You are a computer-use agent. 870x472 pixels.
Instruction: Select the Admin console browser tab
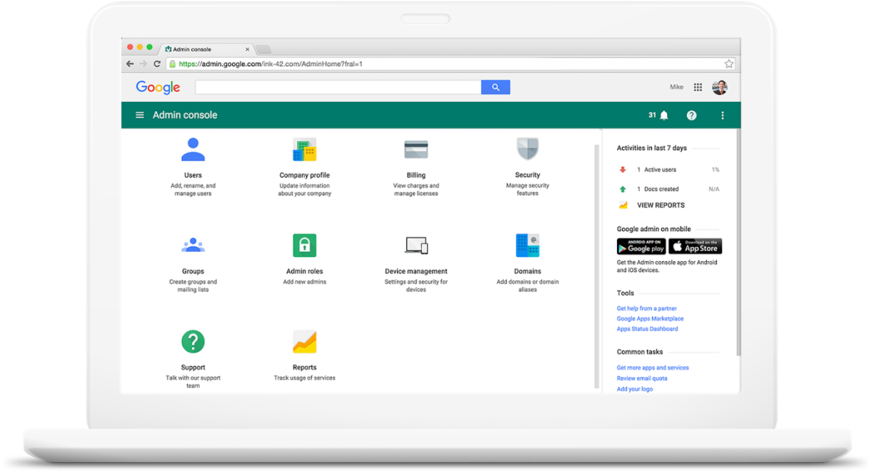pos(206,49)
